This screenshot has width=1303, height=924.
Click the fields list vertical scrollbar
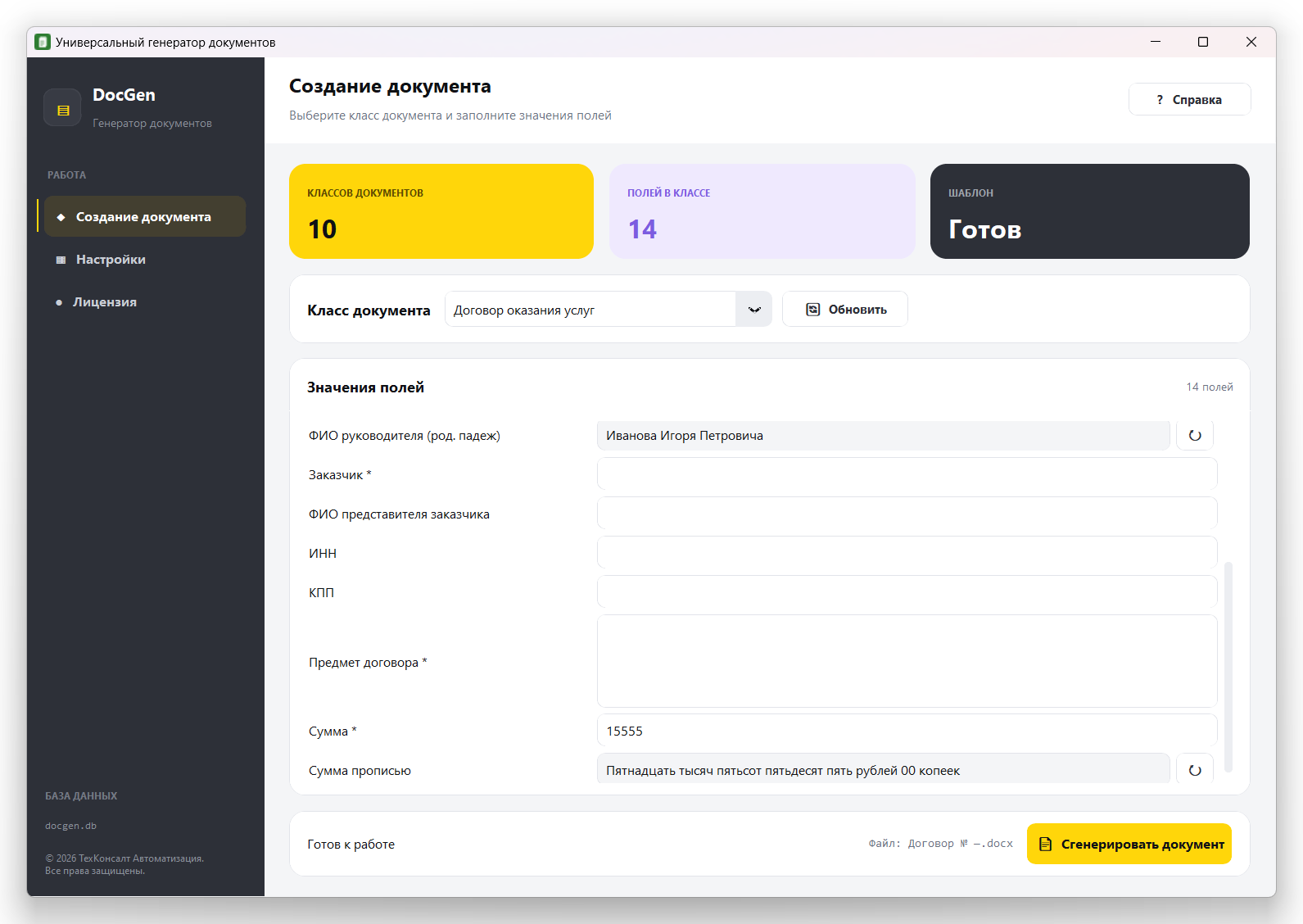click(x=1228, y=667)
